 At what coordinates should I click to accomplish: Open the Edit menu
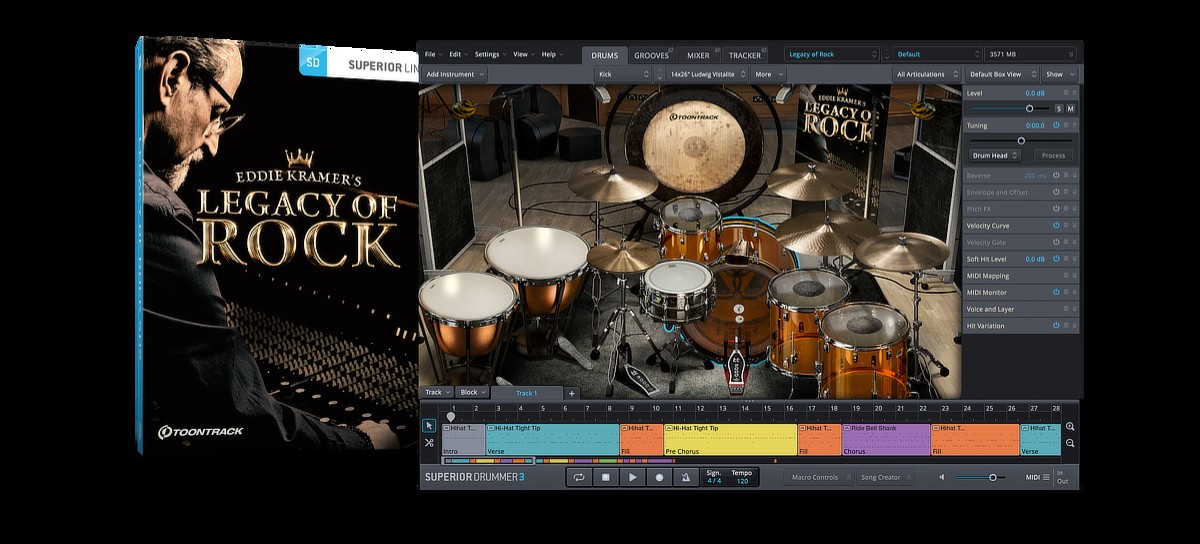tap(459, 54)
